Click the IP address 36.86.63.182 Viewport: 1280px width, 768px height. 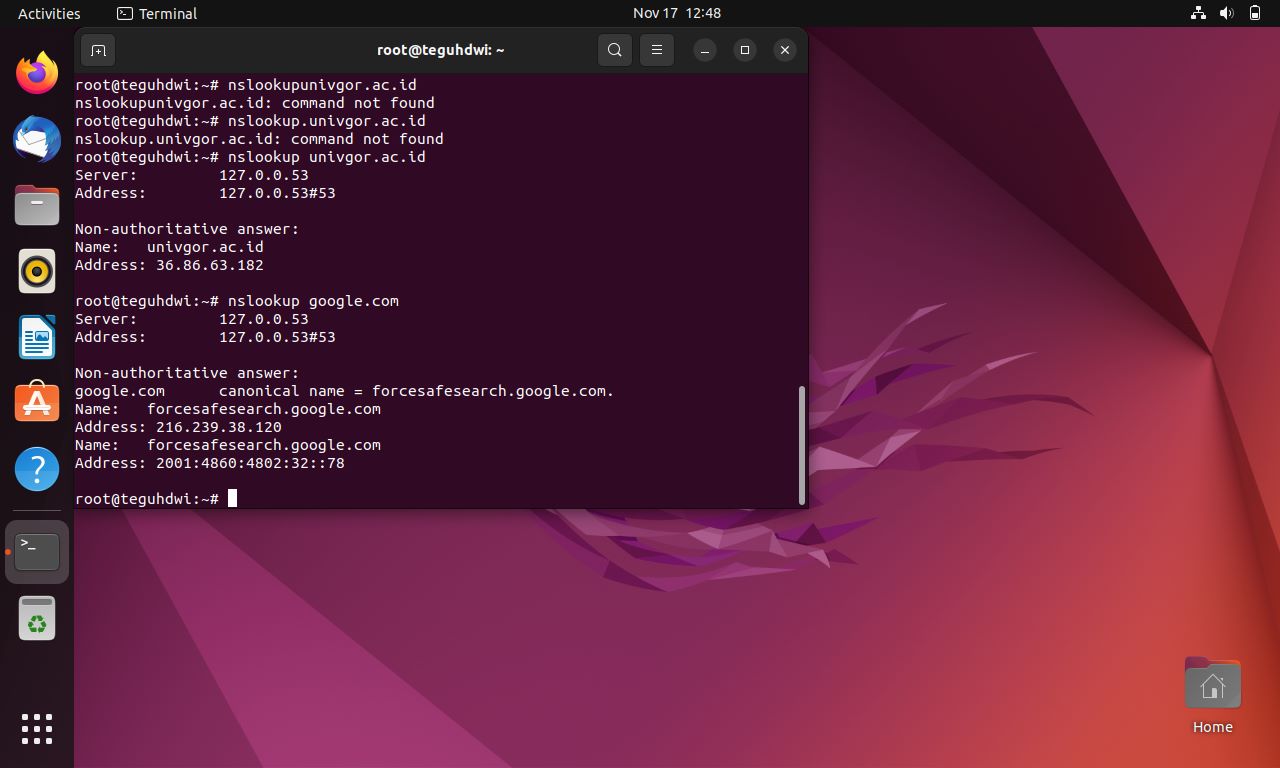pos(210,265)
